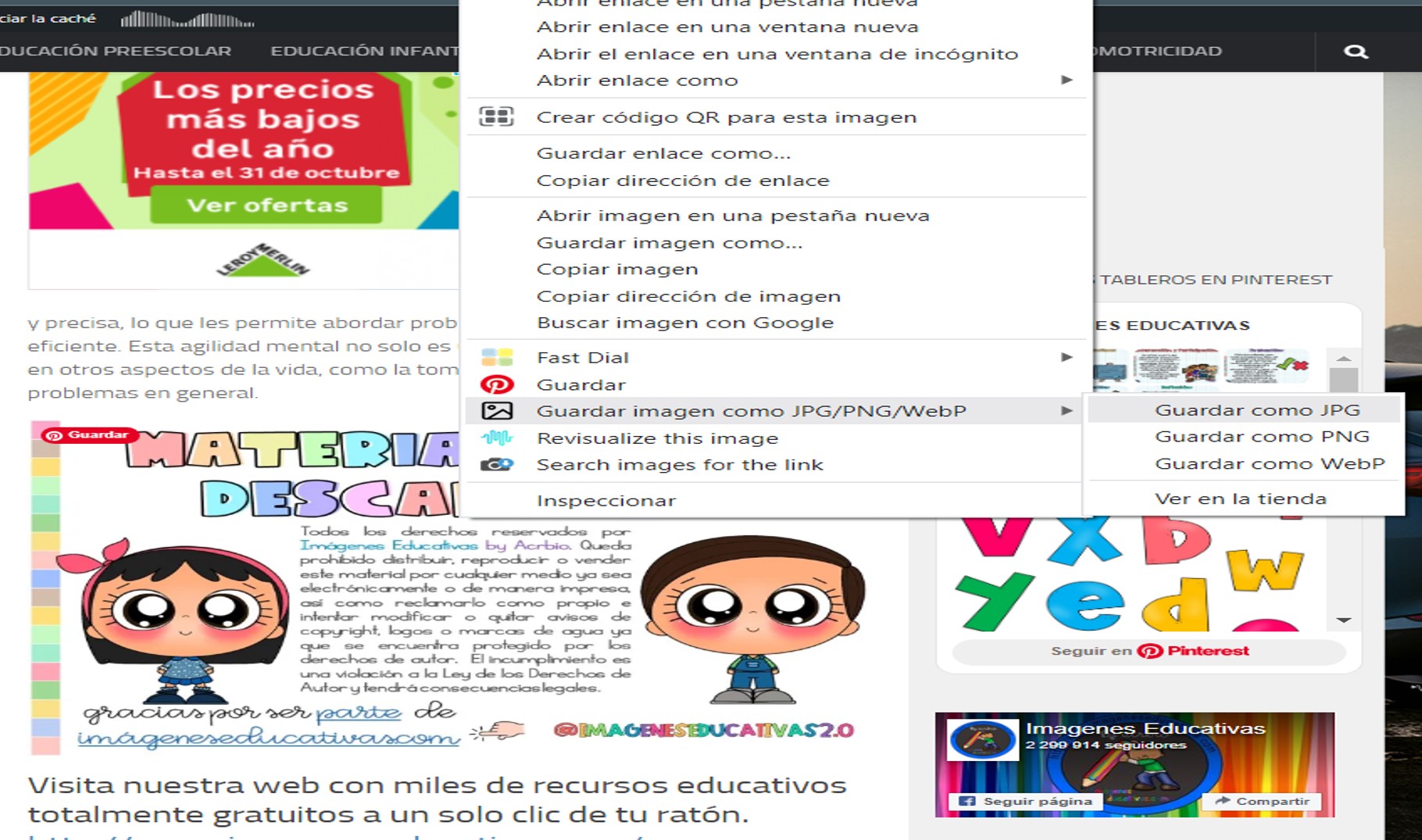Image resolution: width=1422 pixels, height=840 pixels.
Task: Select Copiar dirección de enlace
Action: pyautogui.click(x=683, y=181)
